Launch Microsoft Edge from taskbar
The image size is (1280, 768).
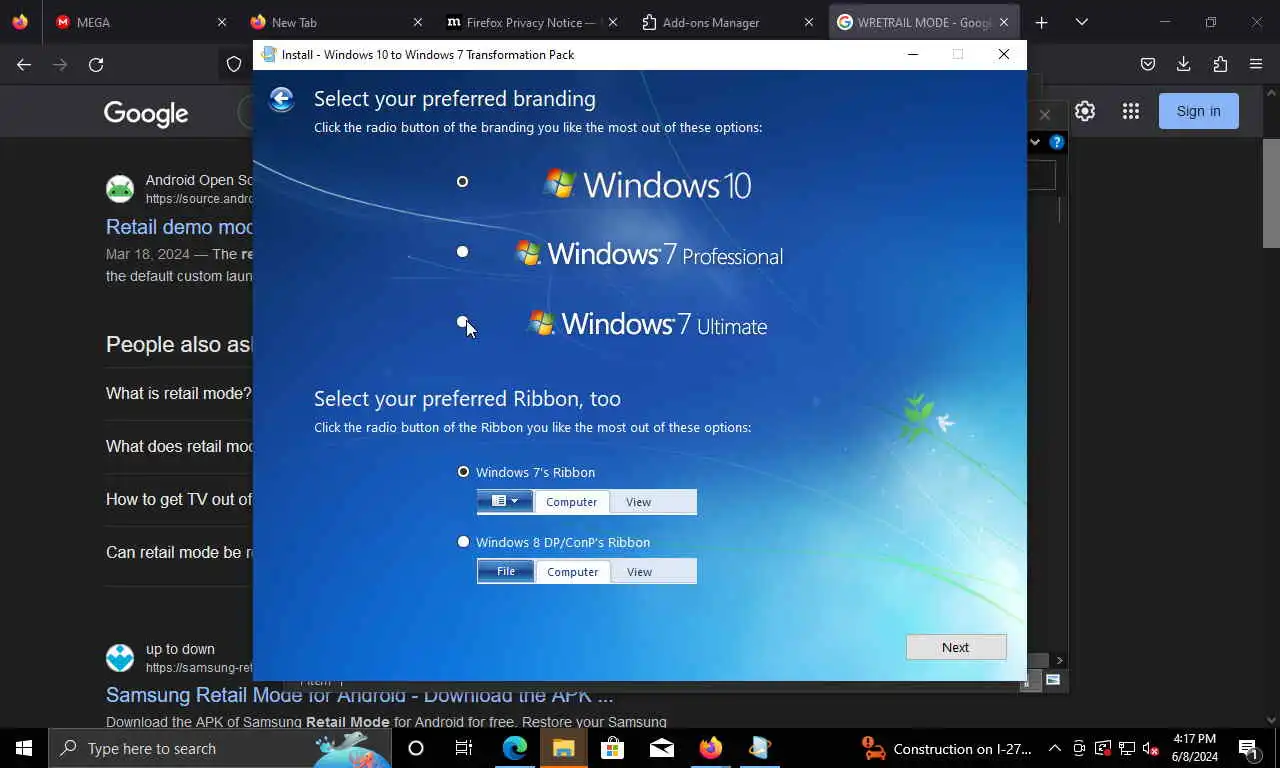point(514,748)
